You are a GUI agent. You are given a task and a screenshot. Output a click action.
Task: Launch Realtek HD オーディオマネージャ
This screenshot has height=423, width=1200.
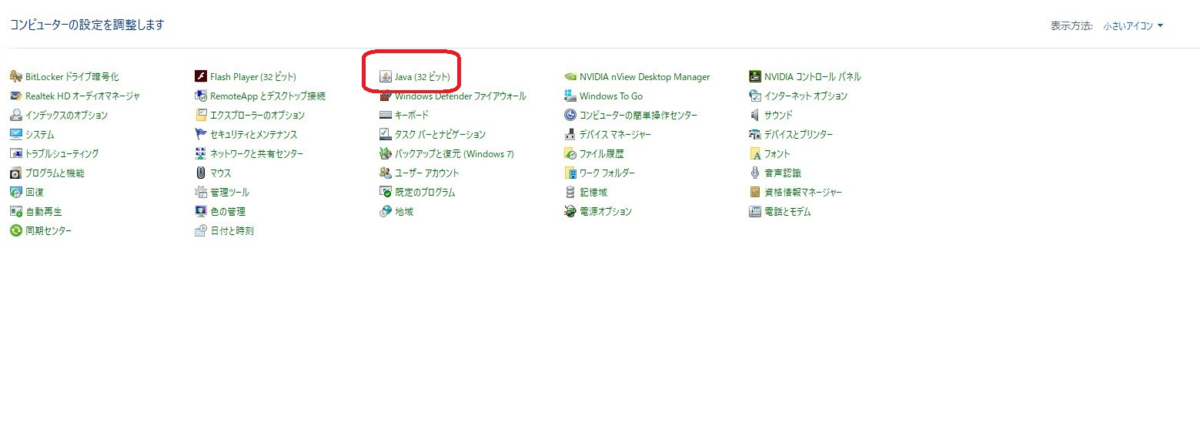74,96
